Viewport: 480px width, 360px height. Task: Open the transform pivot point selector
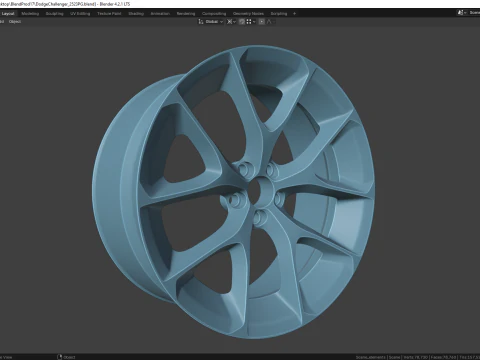point(231,22)
